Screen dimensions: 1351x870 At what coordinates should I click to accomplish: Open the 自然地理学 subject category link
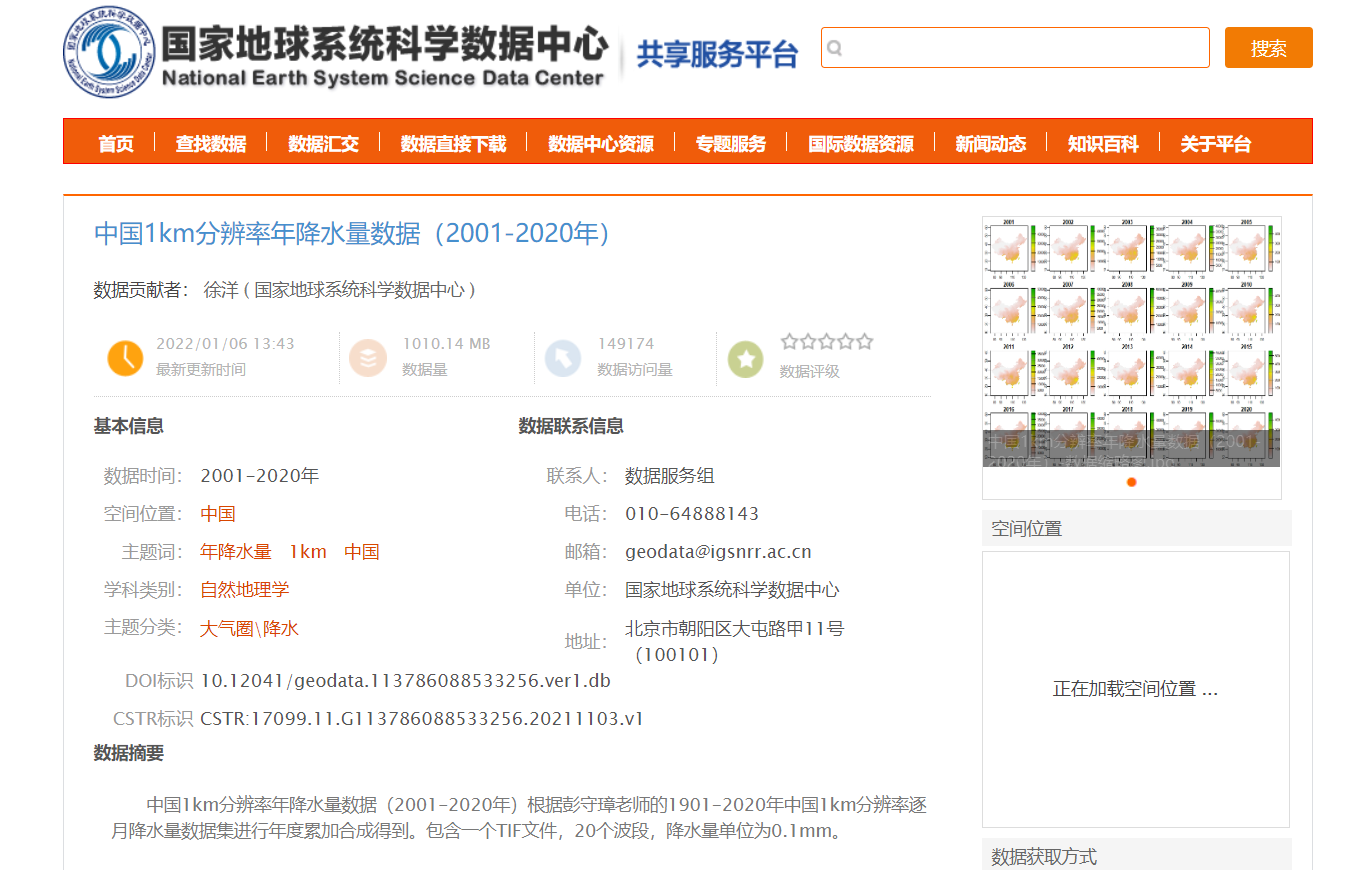[245, 590]
